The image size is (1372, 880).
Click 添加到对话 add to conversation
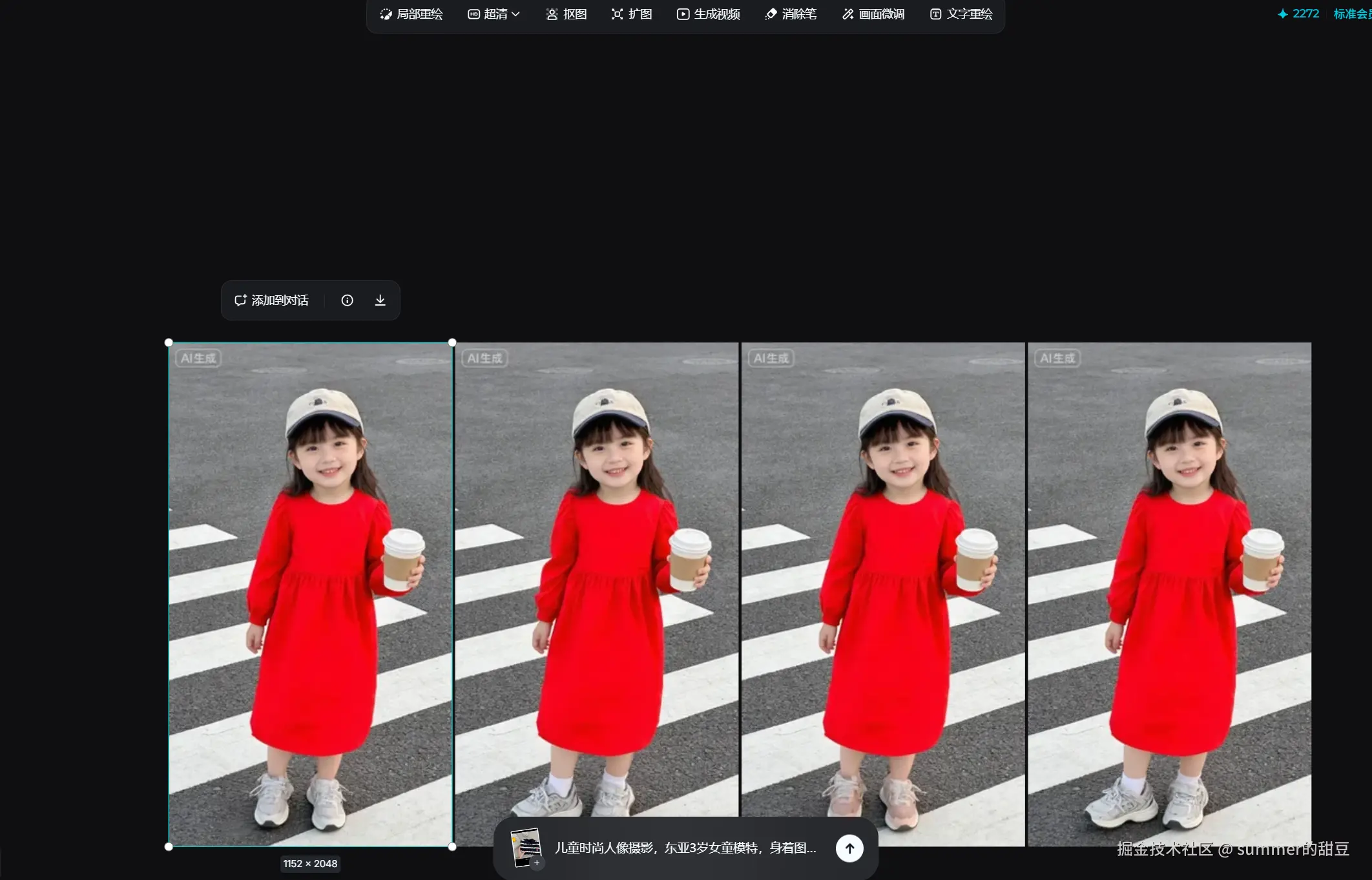pyautogui.click(x=271, y=300)
